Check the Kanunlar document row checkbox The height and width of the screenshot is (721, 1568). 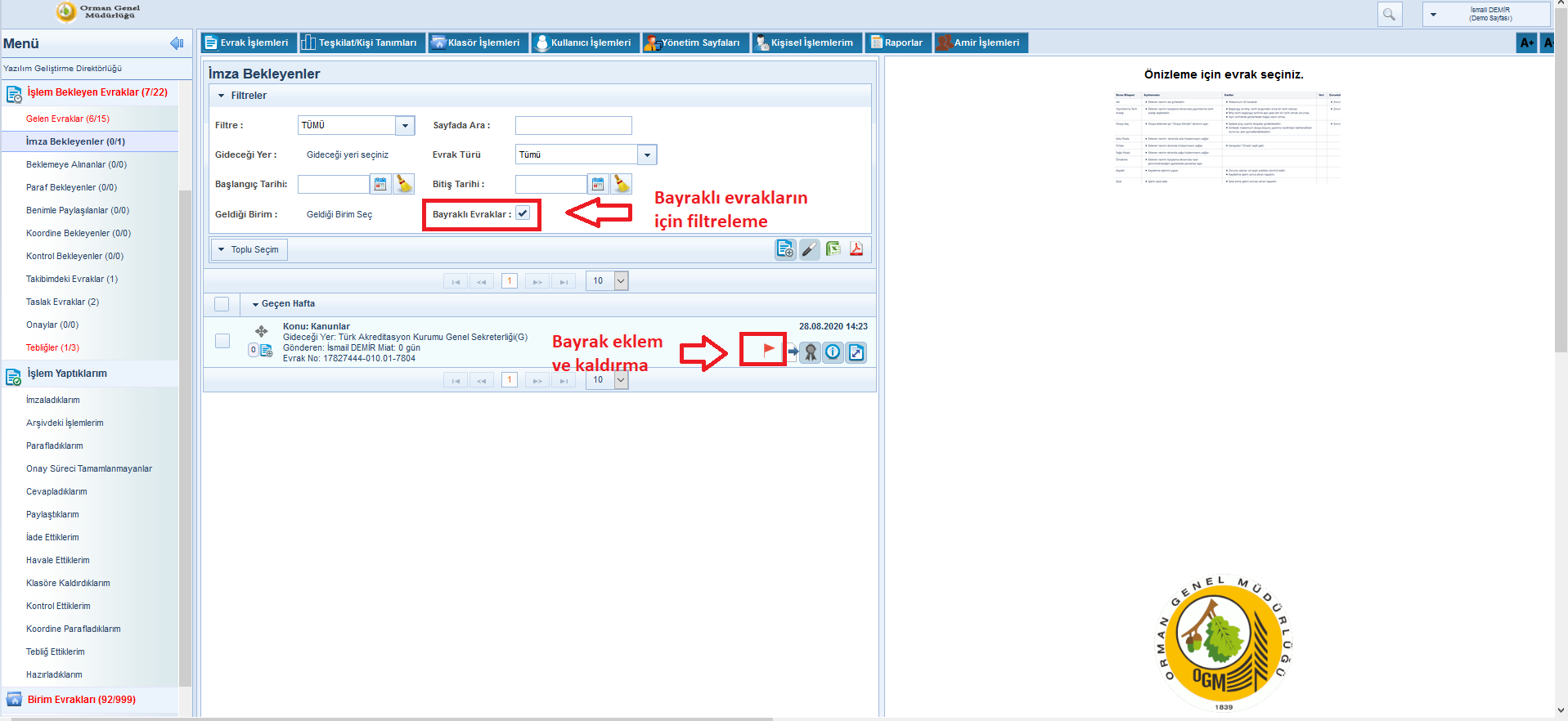coord(222,341)
